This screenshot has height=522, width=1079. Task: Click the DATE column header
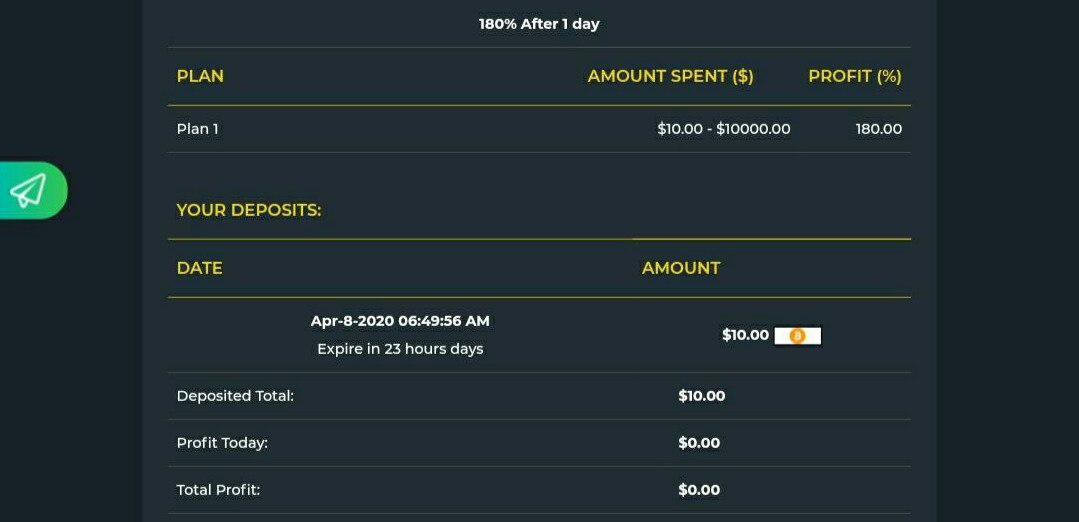tap(200, 268)
